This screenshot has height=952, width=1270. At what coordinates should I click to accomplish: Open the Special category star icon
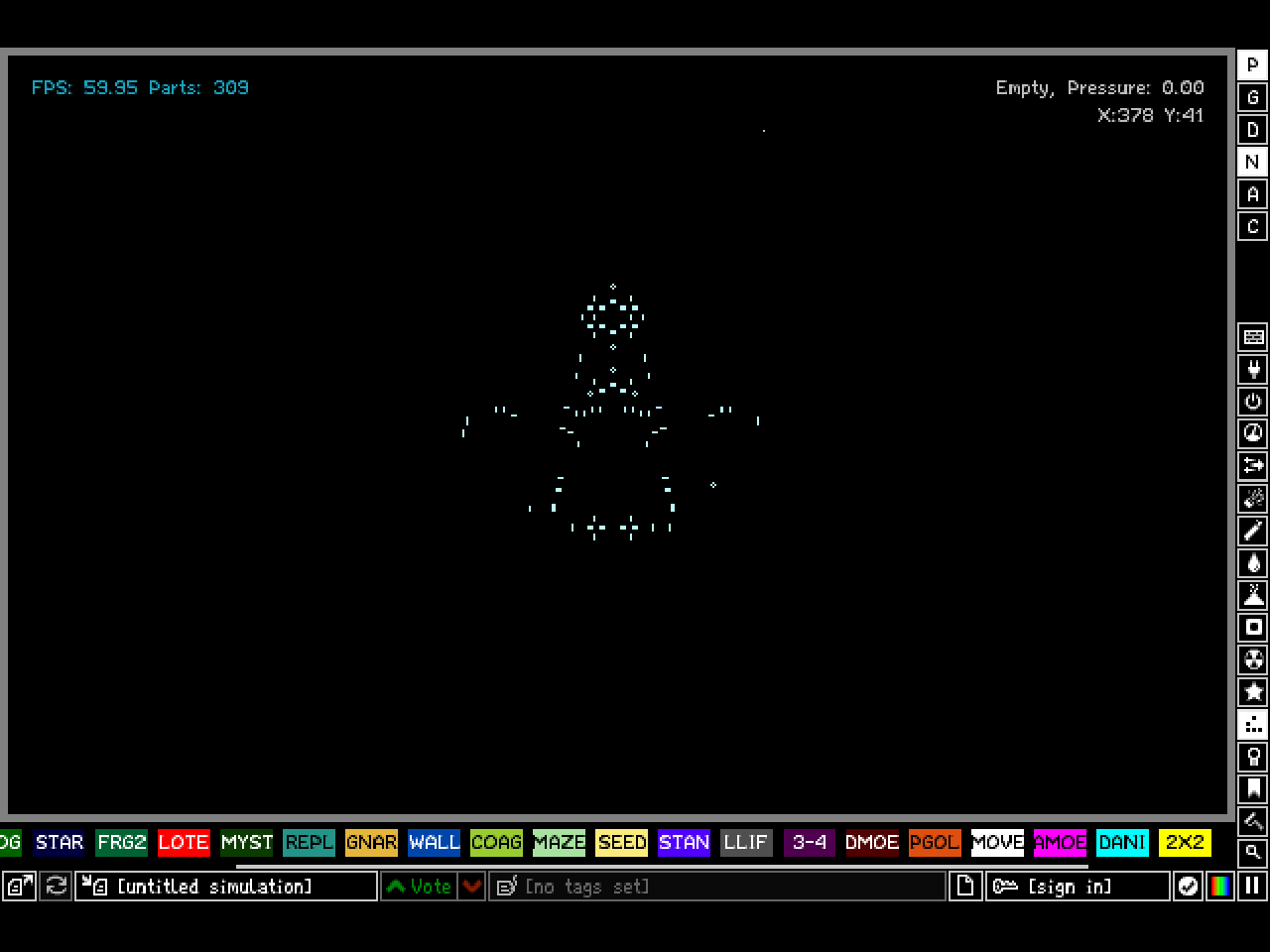click(x=1253, y=692)
